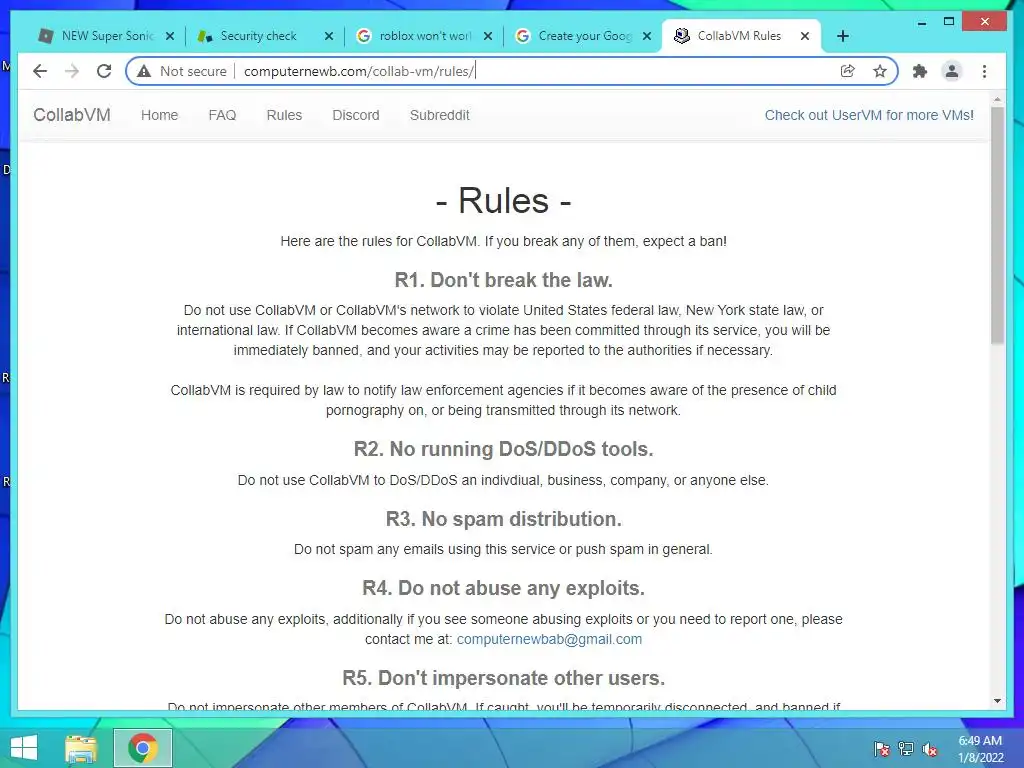Screen dimensions: 1024x768
Task: Go back to the previous page
Action: (40, 71)
